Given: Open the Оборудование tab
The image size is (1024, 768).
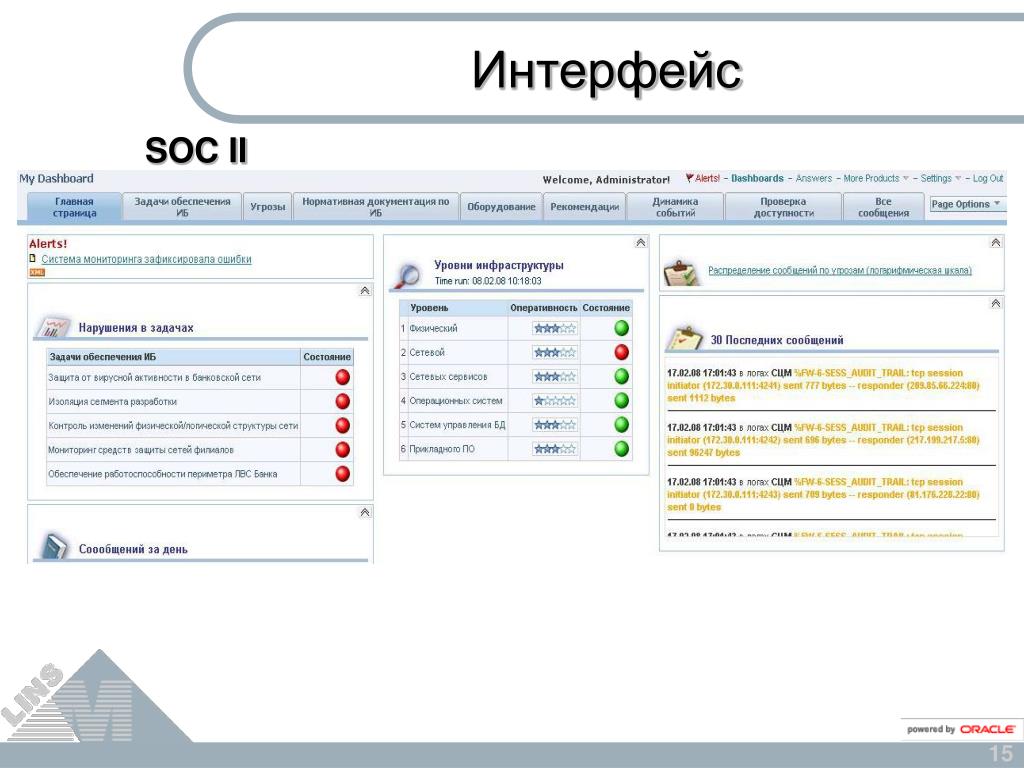Looking at the screenshot, I should [501, 207].
